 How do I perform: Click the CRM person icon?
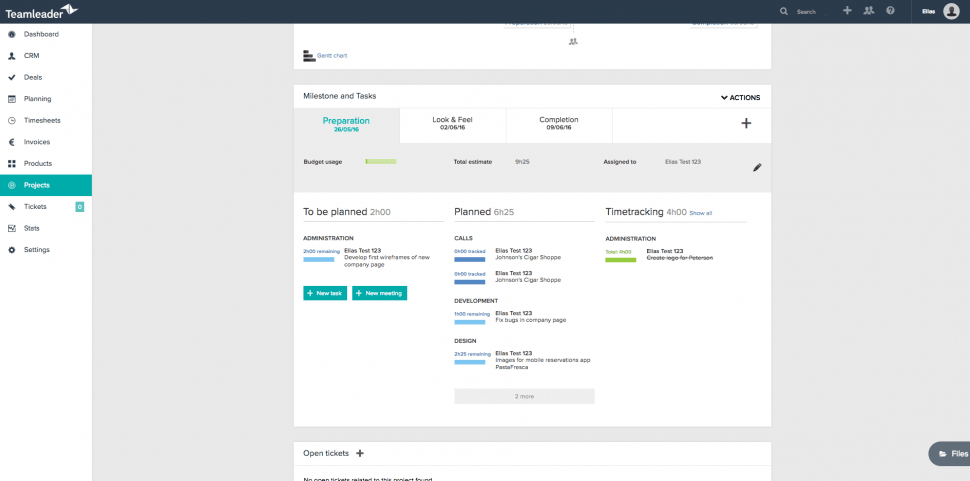(11, 56)
